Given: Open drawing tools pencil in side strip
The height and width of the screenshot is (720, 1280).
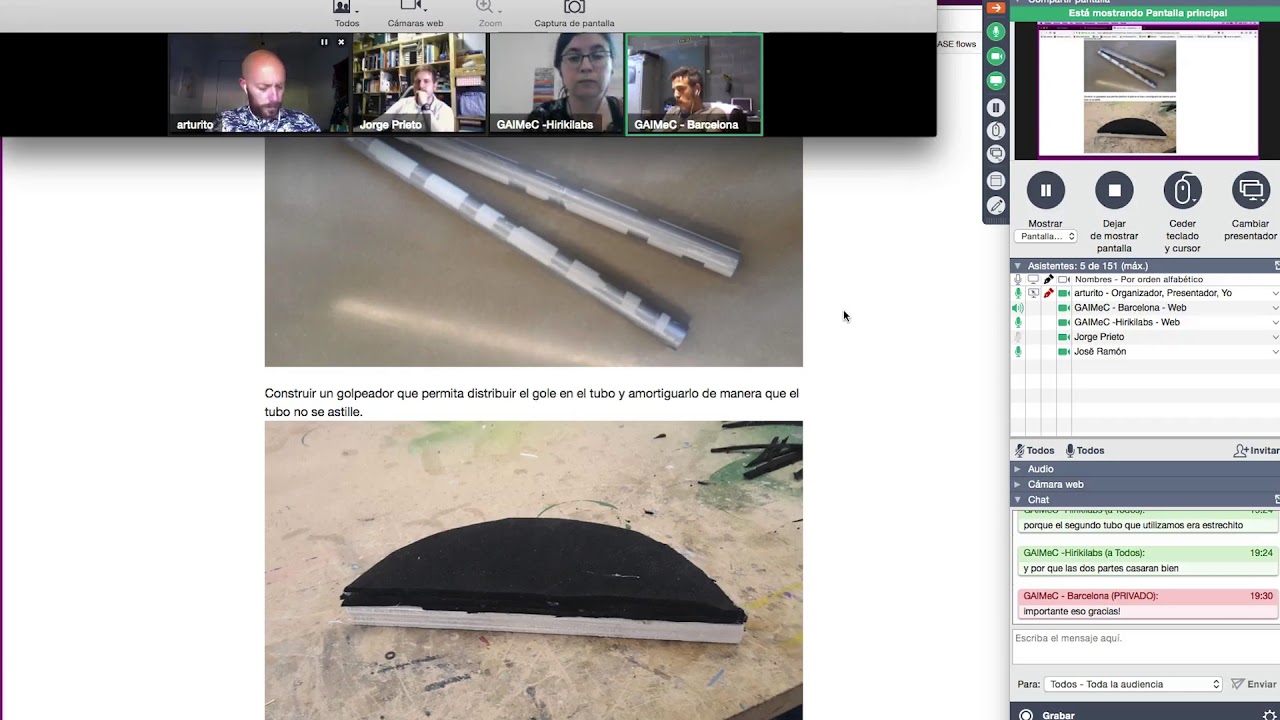Looking at the screenshot, I should (995, 205).
